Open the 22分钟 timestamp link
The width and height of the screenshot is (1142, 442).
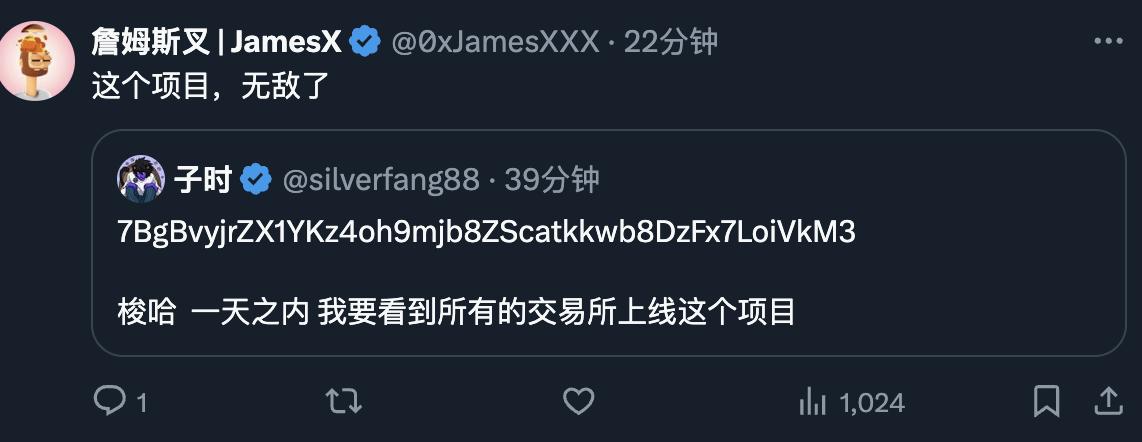coord(671,42)
